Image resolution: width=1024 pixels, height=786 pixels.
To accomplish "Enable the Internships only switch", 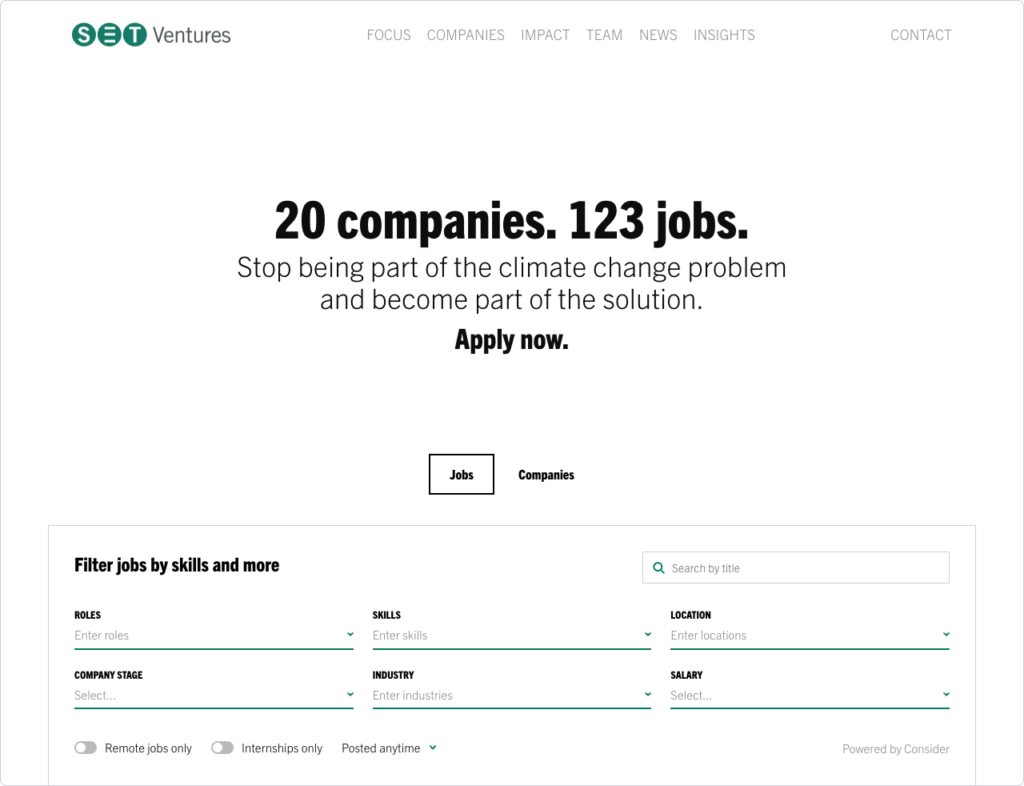I will [222, 748].
